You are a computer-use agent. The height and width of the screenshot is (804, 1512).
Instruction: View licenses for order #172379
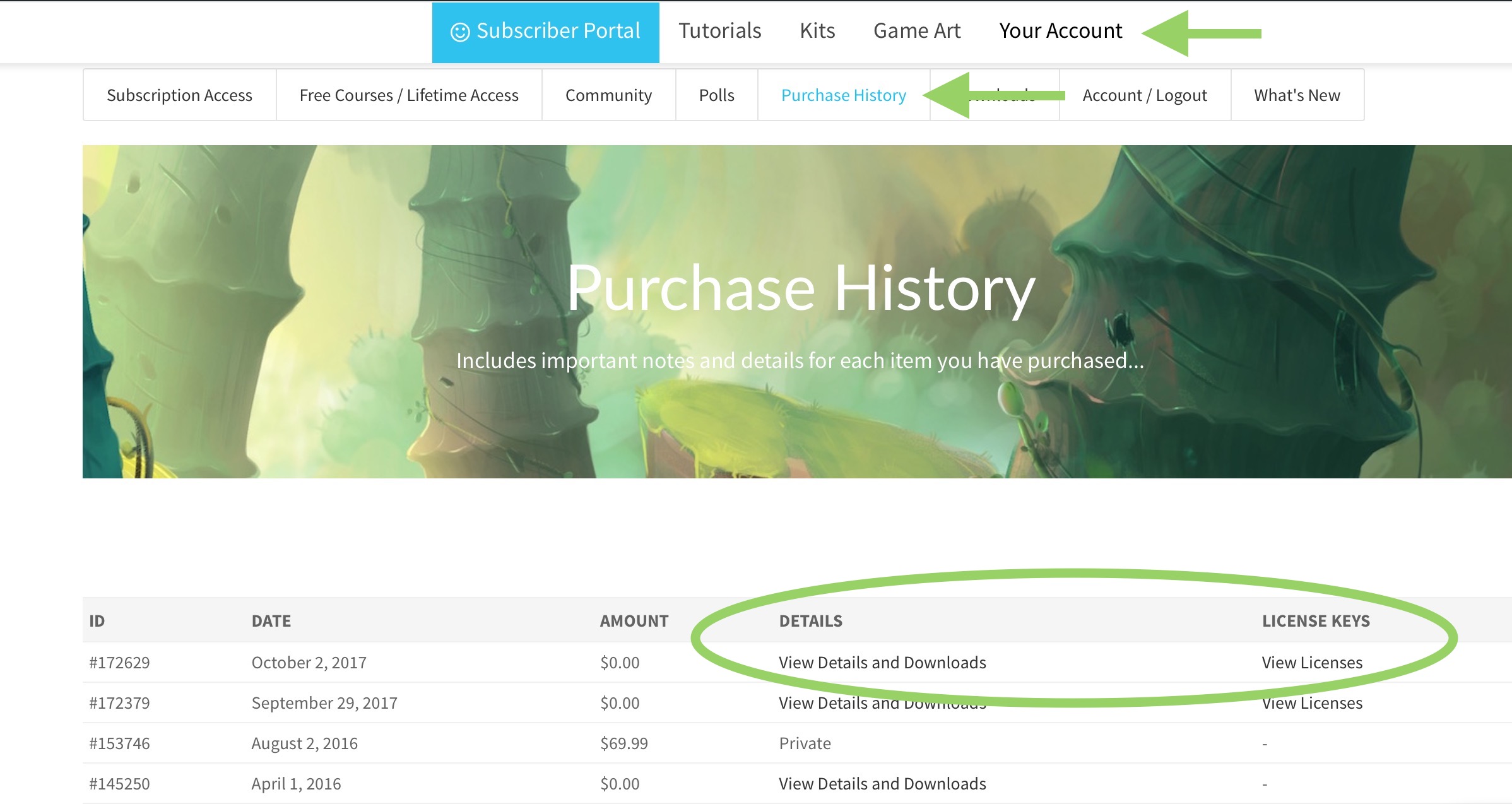click(x=1311, y=704)
